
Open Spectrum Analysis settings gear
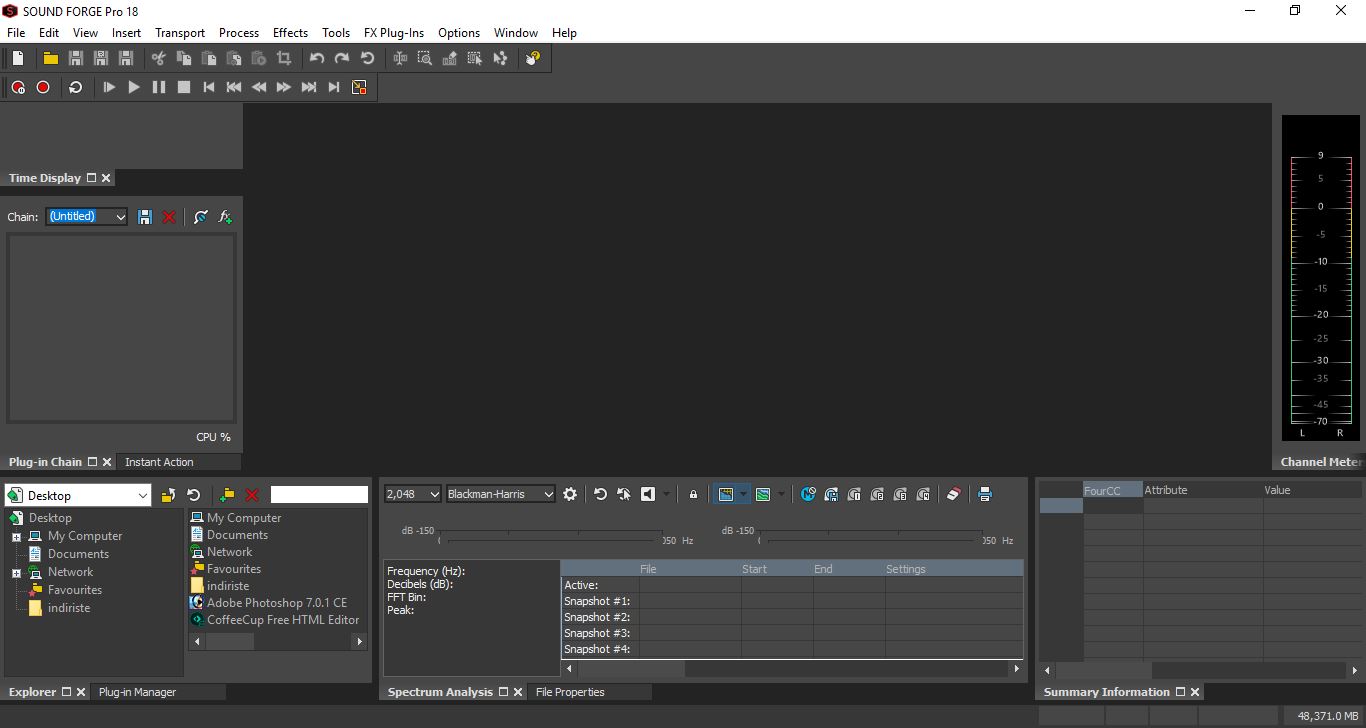point(570,494)
